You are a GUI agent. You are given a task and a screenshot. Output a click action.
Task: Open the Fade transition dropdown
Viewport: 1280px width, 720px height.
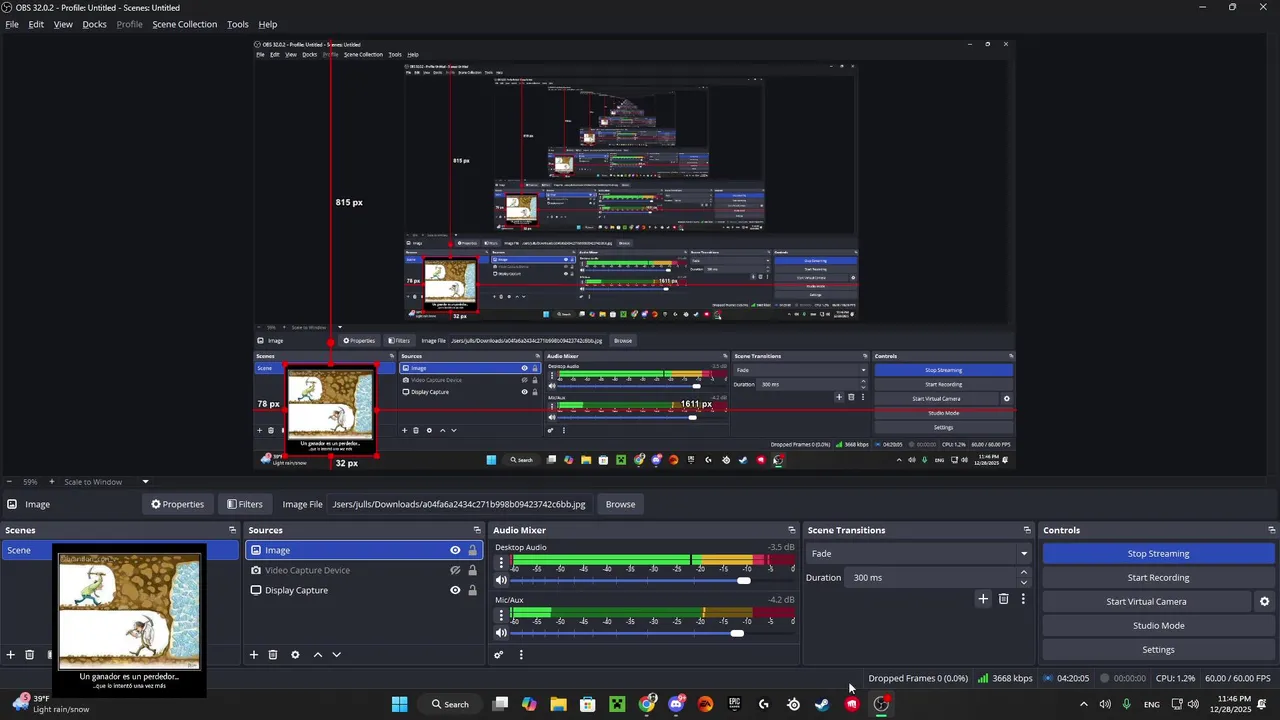[919, 554]
